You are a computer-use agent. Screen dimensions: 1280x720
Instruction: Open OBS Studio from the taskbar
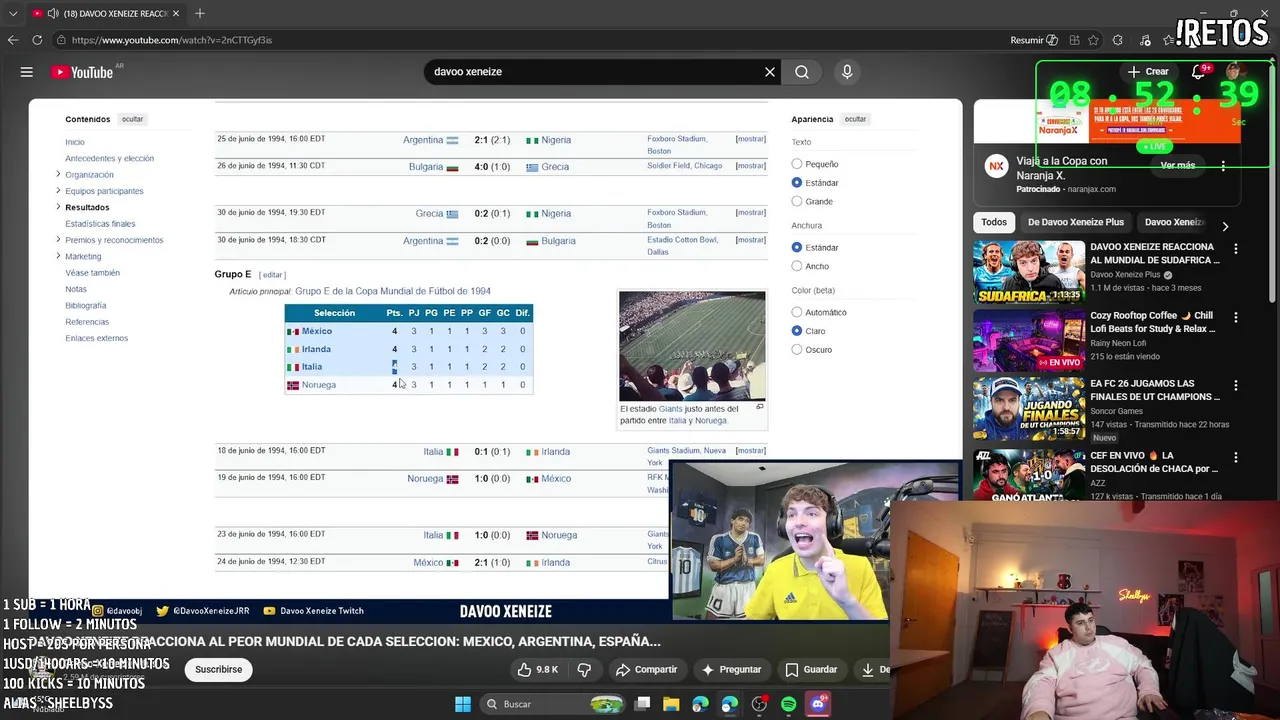(759, 704)
